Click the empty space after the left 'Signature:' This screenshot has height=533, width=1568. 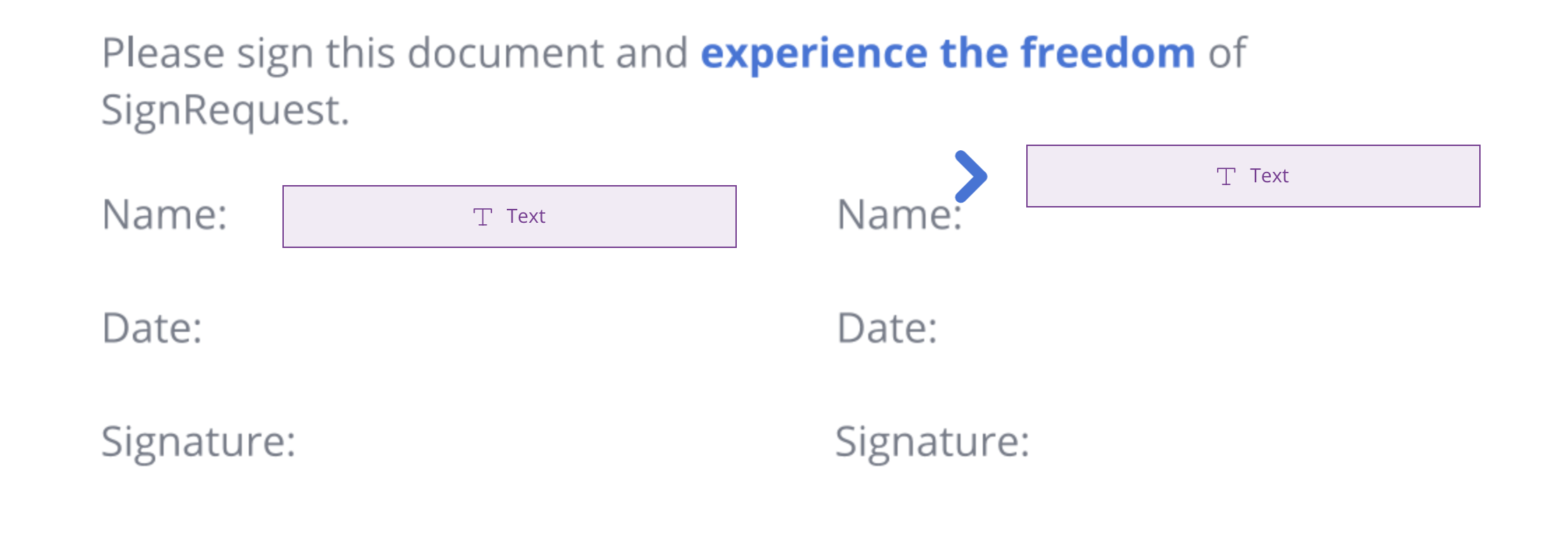click(517, 442)
